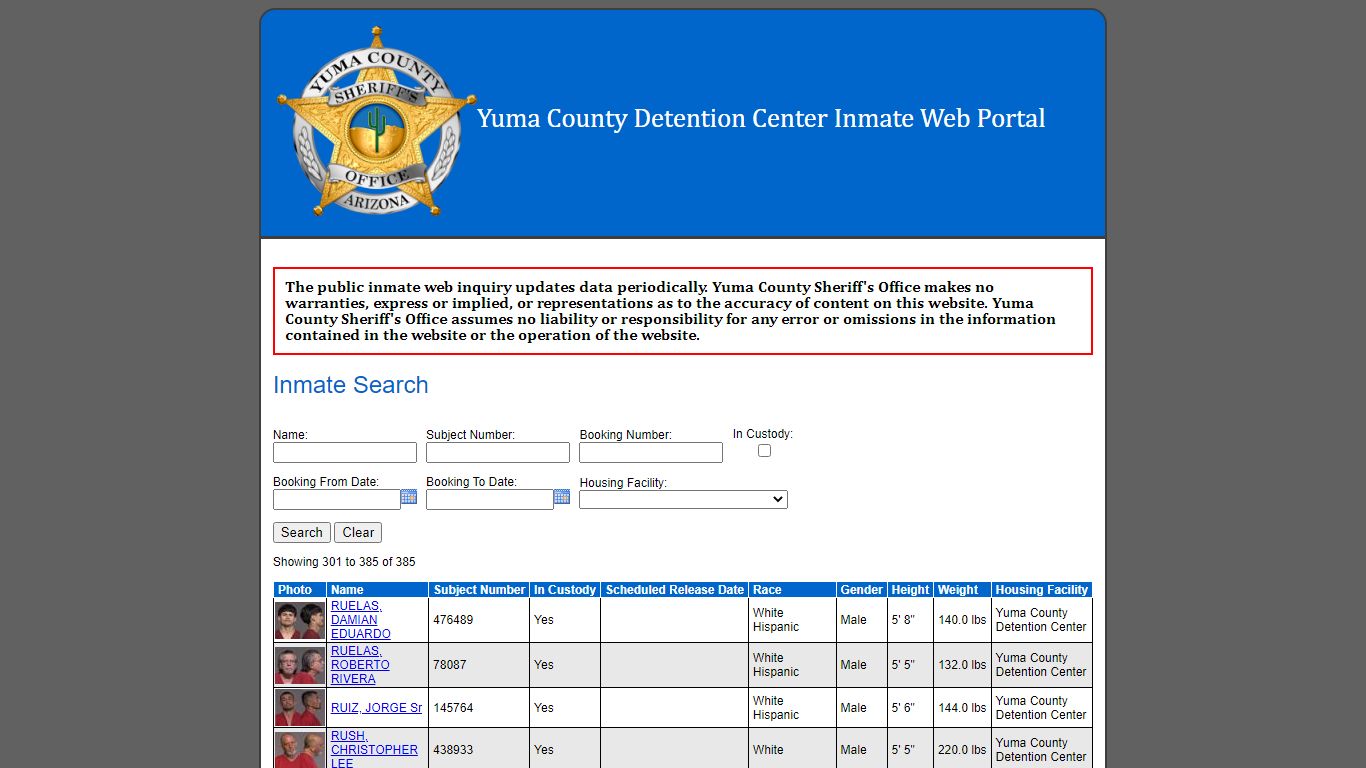
Task: Click the Housing Facility column header
Action: [x=1042, y=590]
